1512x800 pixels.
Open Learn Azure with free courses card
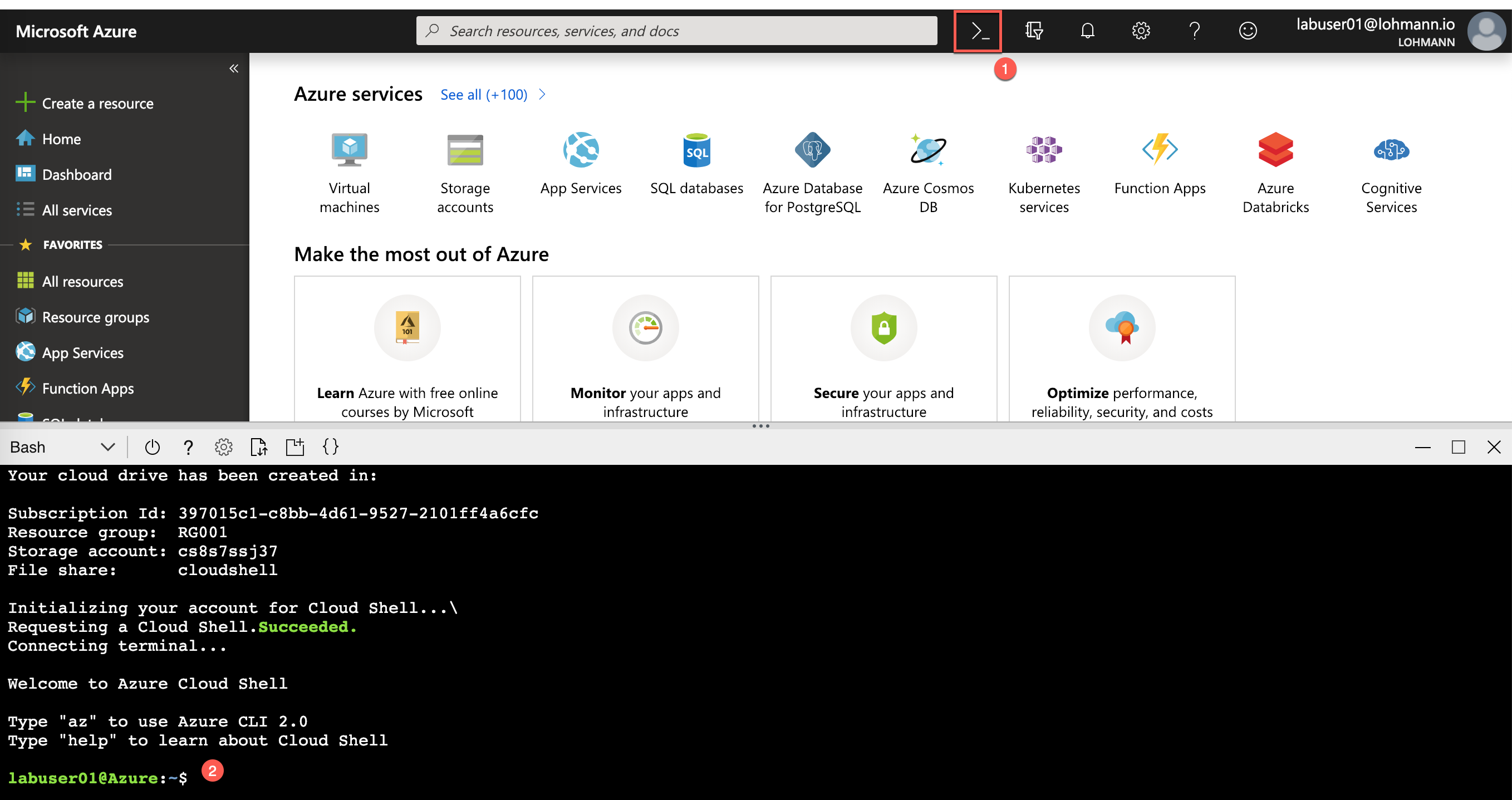(408, 350)
